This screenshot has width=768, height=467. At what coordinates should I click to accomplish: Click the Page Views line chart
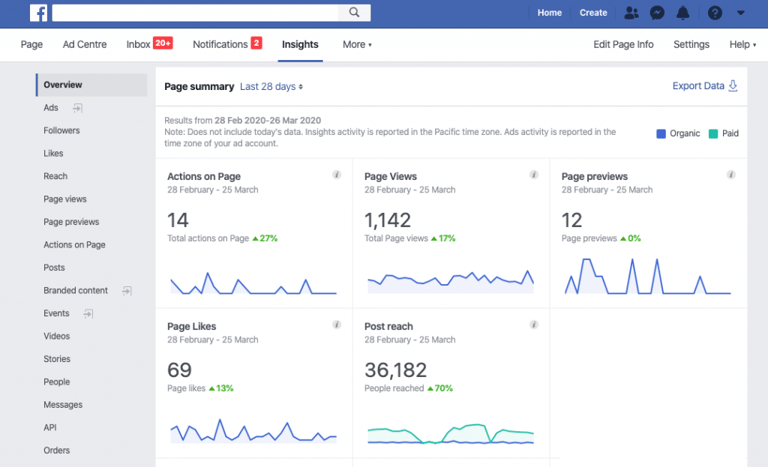point(451,281)
